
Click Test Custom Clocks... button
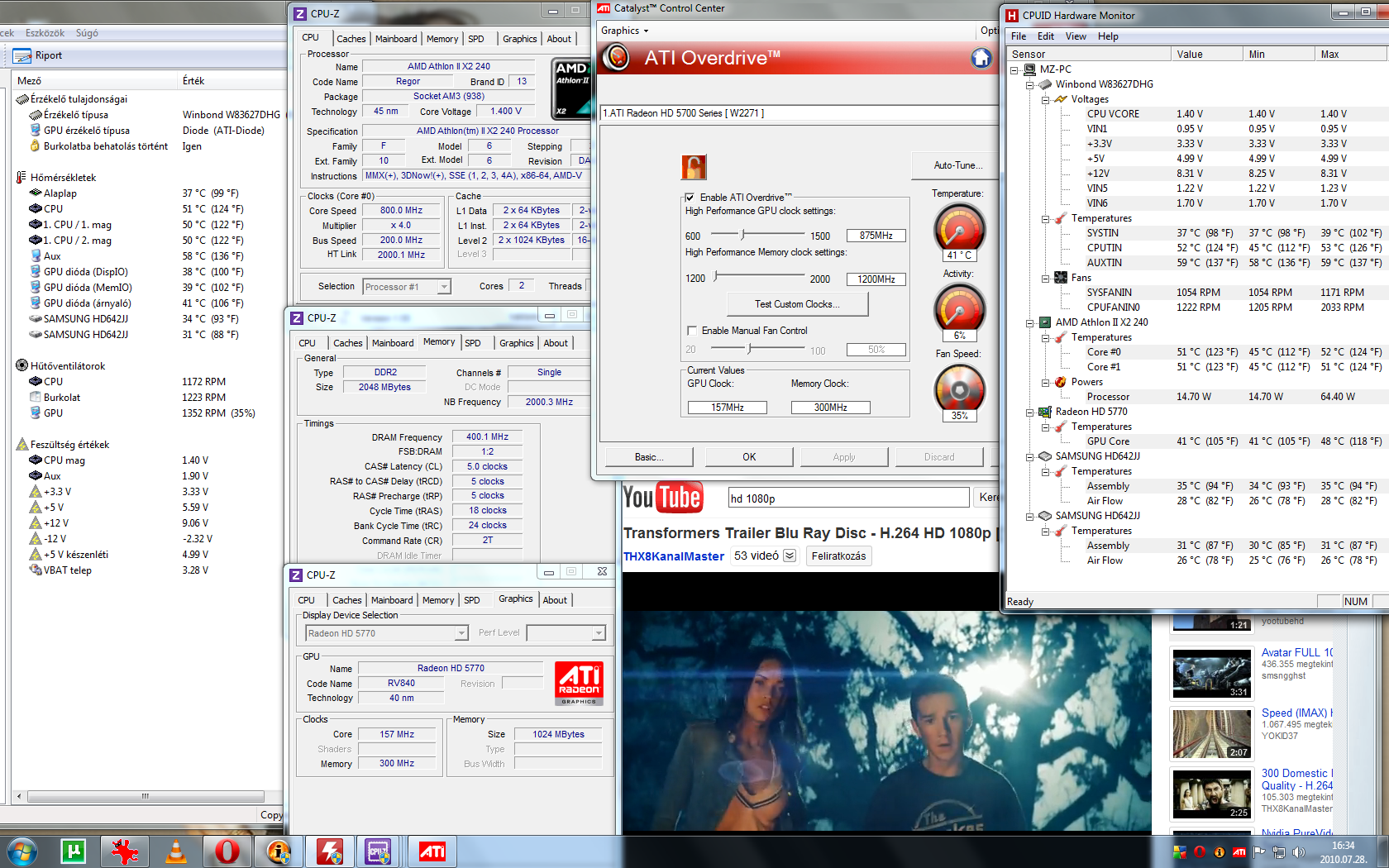797,304
